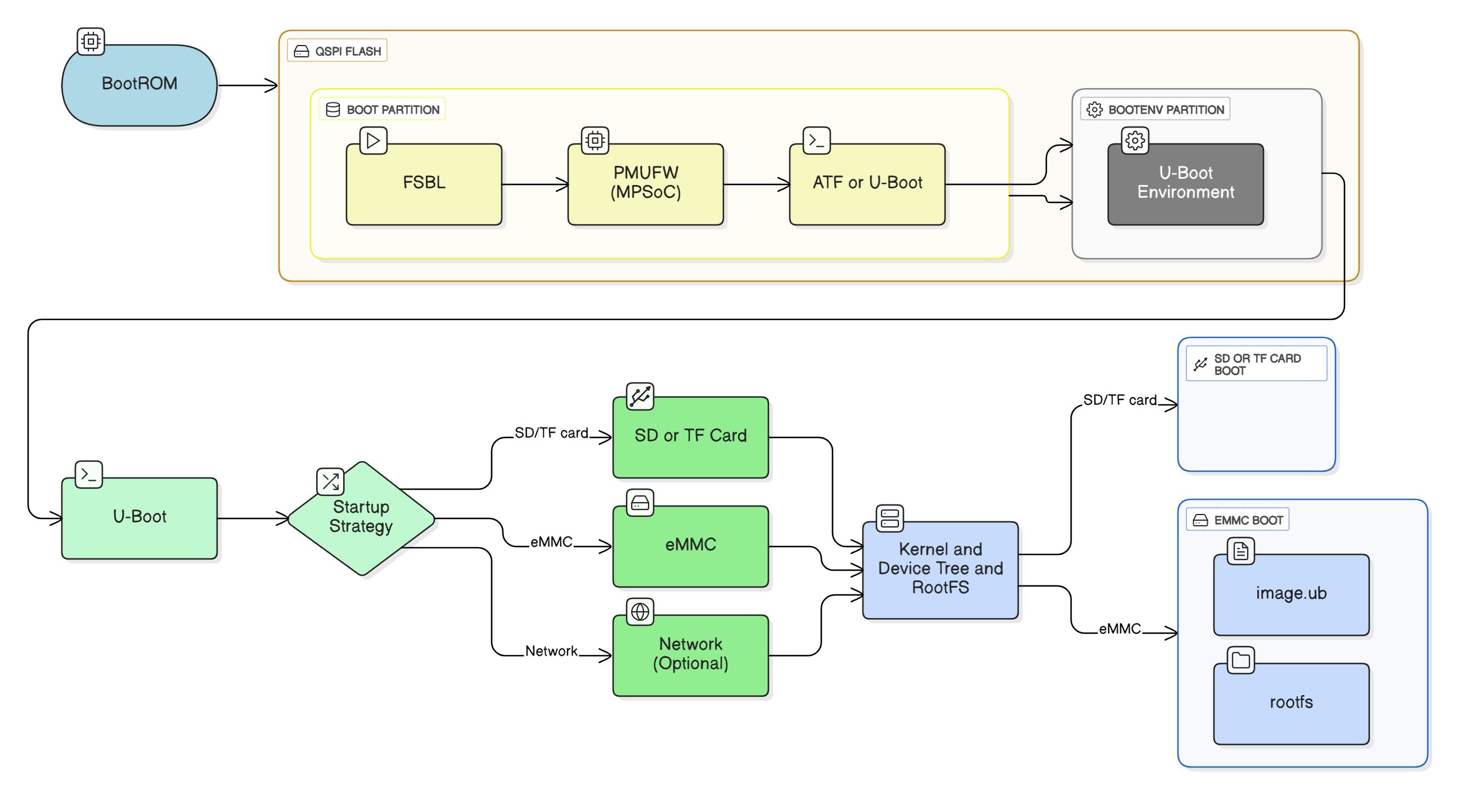Click SD OR TF CARD BOOT label
The image size is (1457, 812).
(x=1256, y=364)
